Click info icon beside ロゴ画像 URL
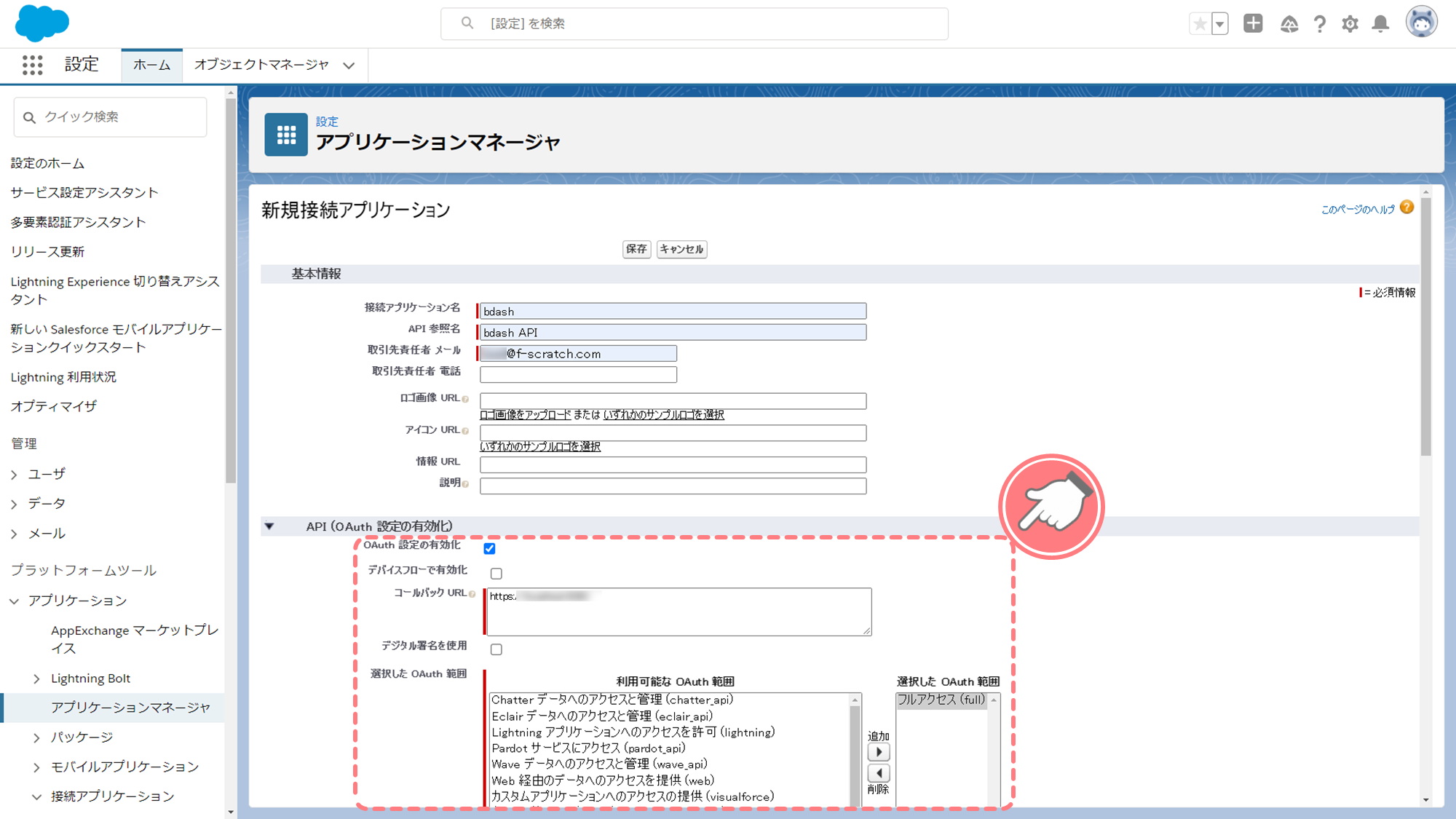 (x=466, y=399)
